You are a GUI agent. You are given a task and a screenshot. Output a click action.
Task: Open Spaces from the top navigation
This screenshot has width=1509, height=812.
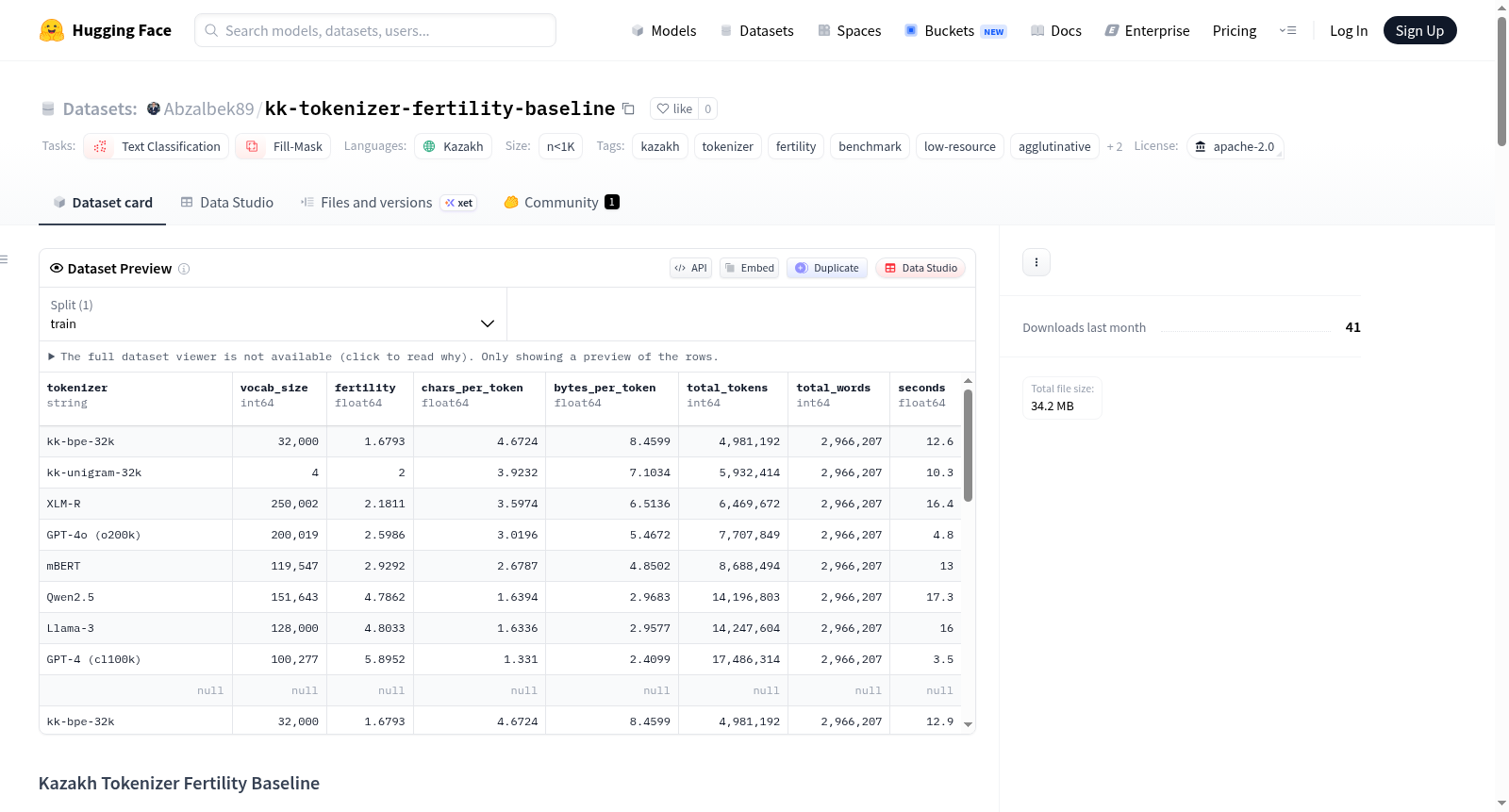point(849,30)
